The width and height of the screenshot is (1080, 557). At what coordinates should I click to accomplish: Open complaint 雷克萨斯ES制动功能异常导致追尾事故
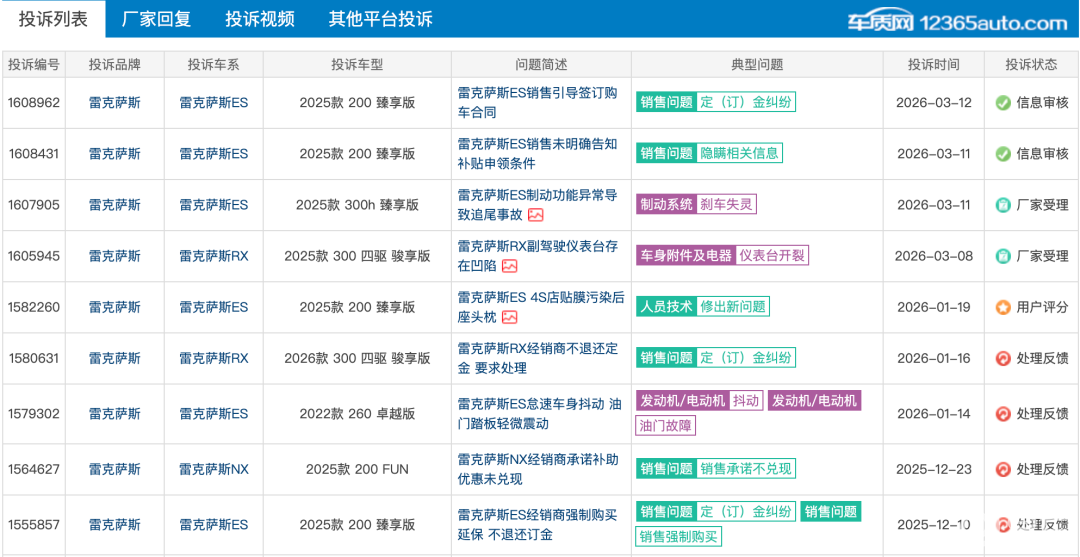(x=537, y=204)
